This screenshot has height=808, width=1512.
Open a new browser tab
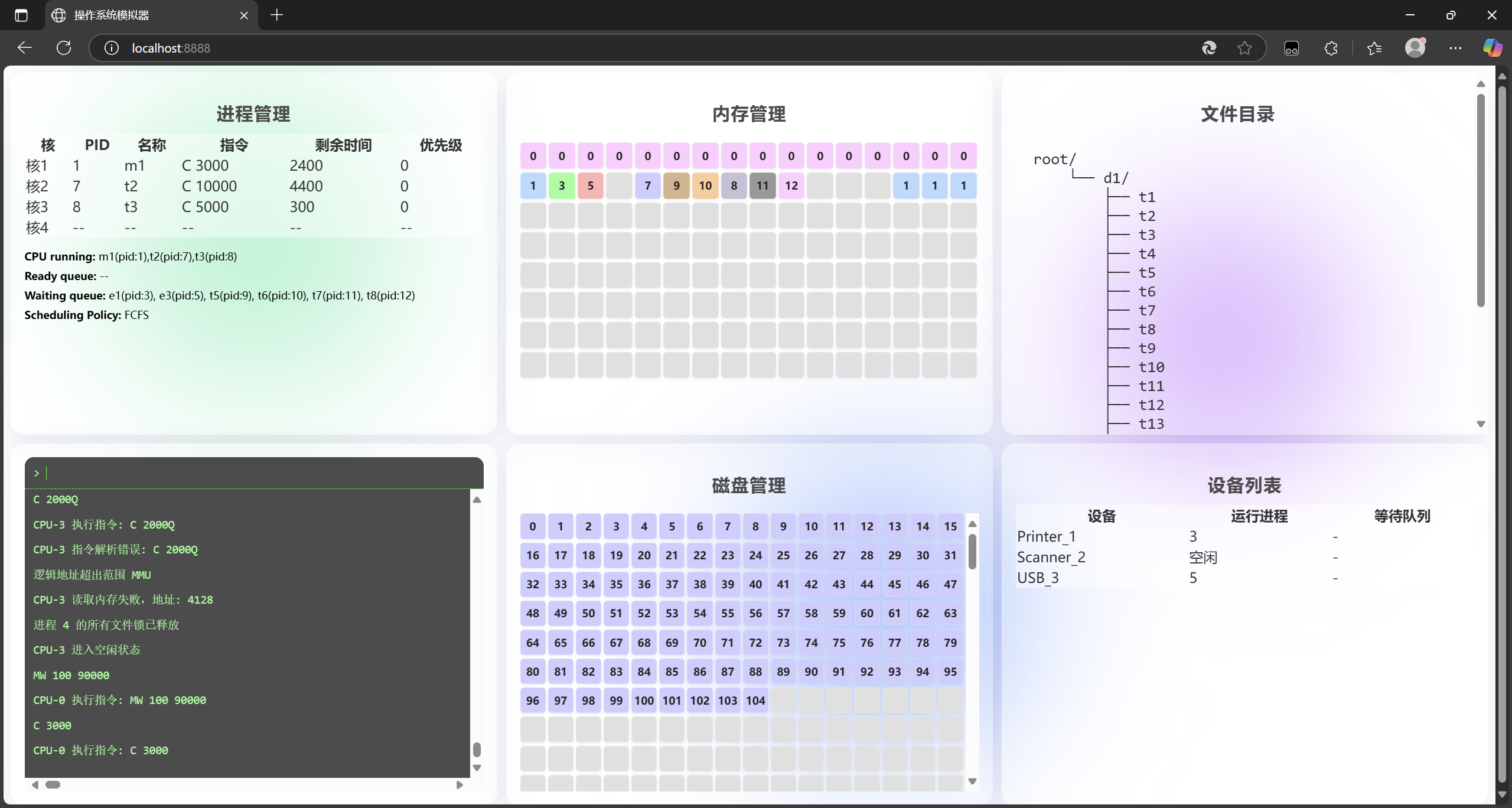[277, 15]
